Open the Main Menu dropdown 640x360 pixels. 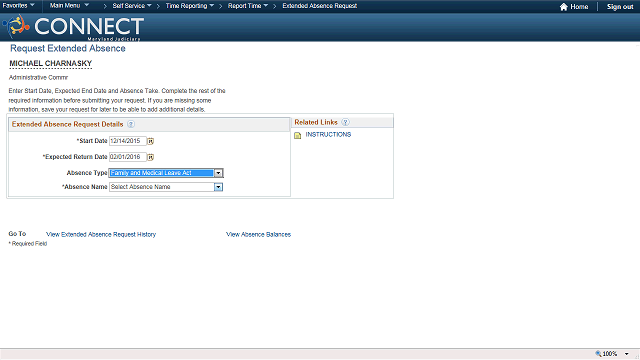[69, 6]
